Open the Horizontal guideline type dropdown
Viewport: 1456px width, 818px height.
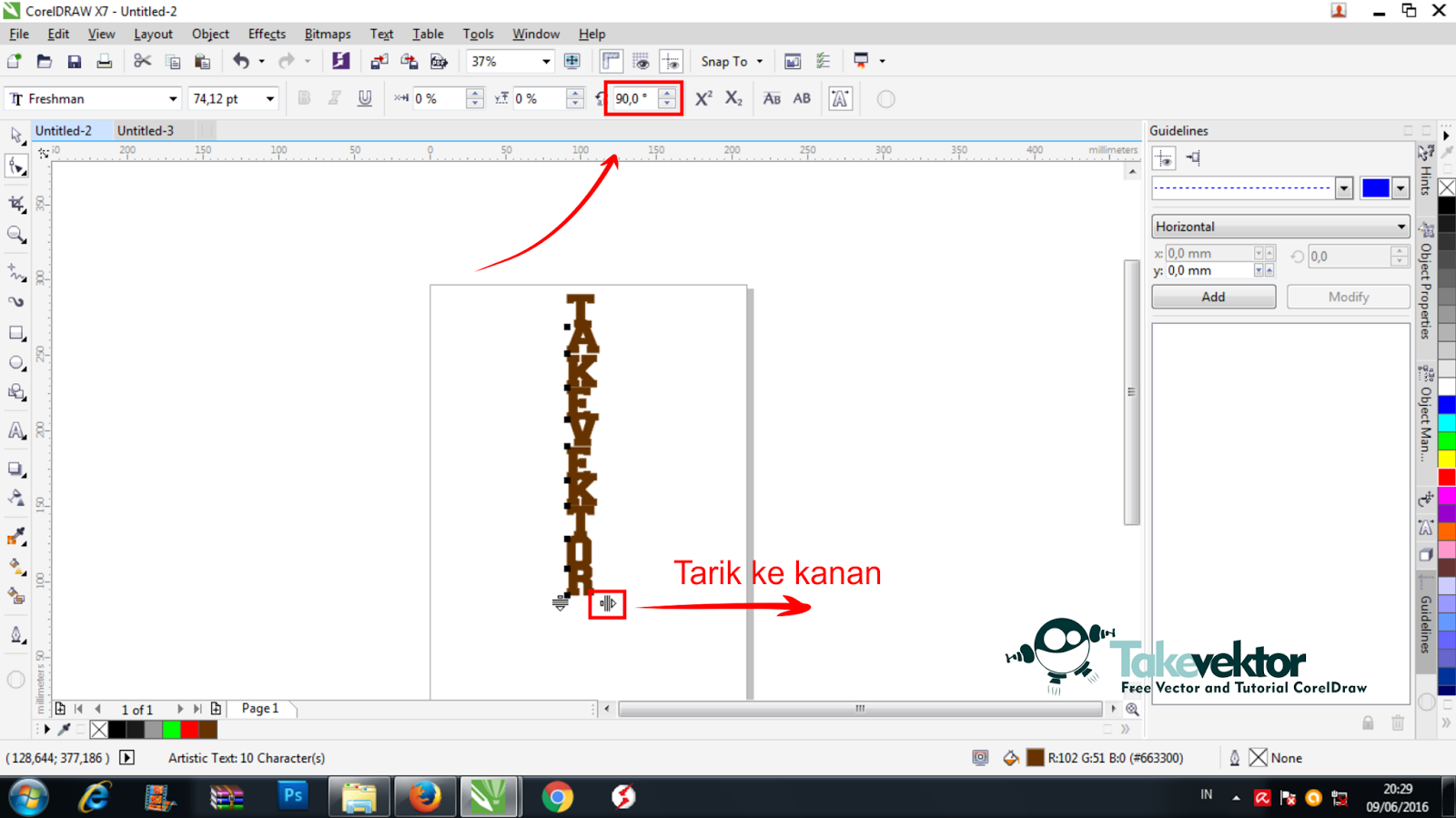(1280, 227)
